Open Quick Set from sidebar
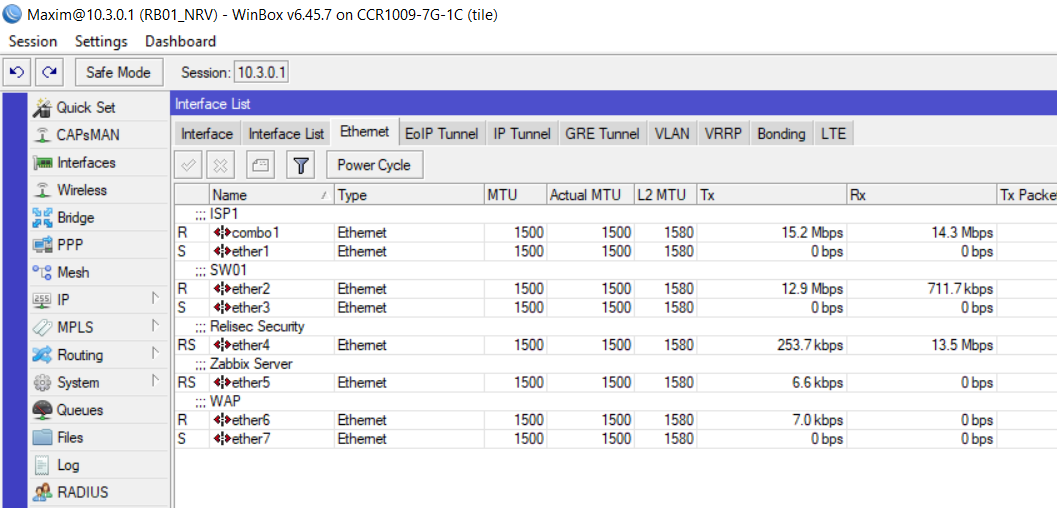 point(85,107)
